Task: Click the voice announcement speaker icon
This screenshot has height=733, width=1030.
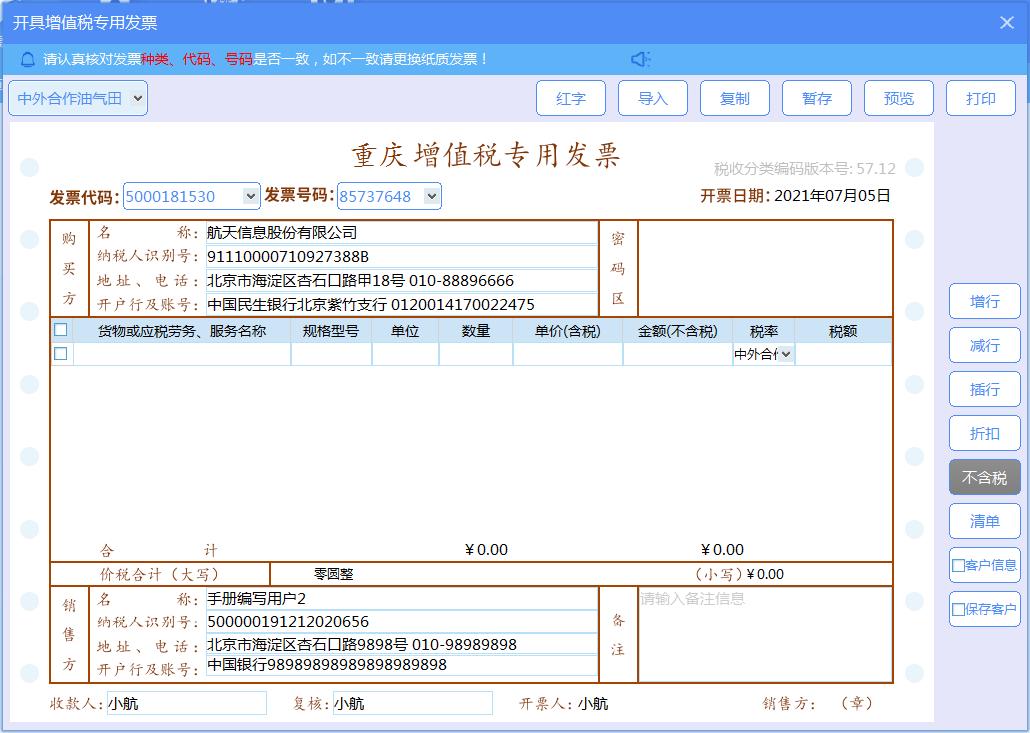Action: (x=641, y=59)
